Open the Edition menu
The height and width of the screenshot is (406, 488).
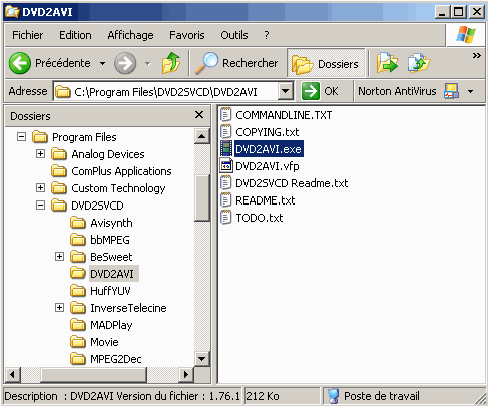pos(75,35)
